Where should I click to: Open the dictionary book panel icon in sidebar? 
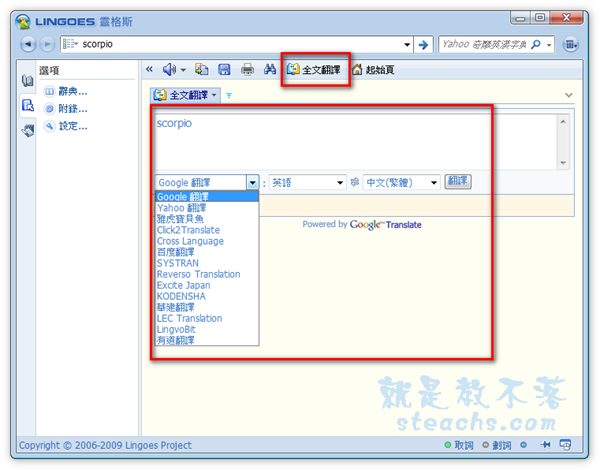[x=28, y=81]
